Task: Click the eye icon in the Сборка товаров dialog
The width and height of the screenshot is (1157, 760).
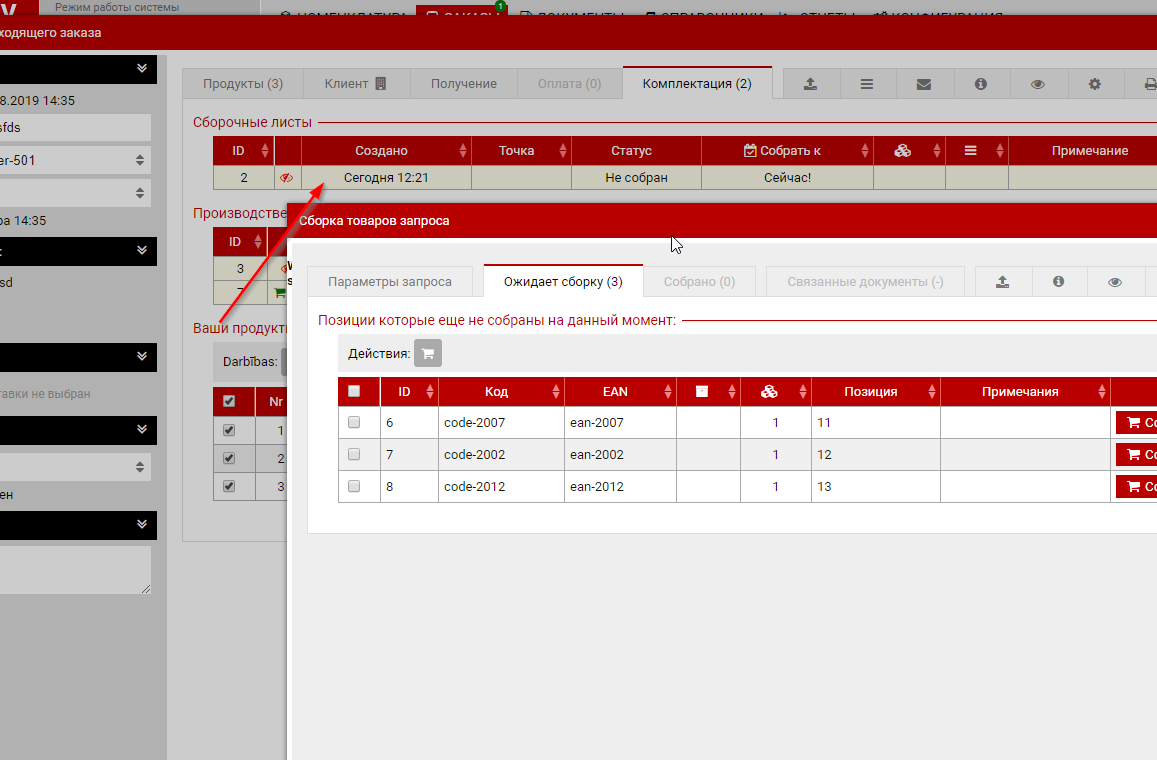Action: coord(1115,282)
